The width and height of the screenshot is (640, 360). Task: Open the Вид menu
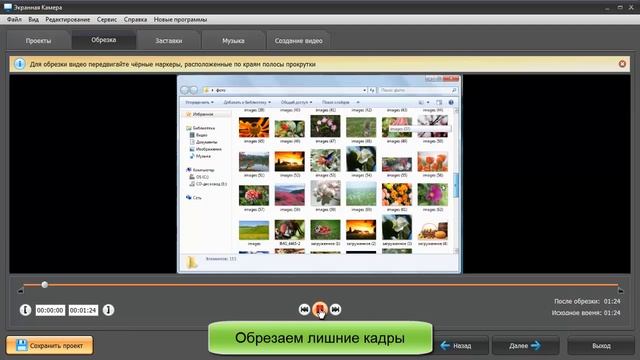tap(33, 20)
